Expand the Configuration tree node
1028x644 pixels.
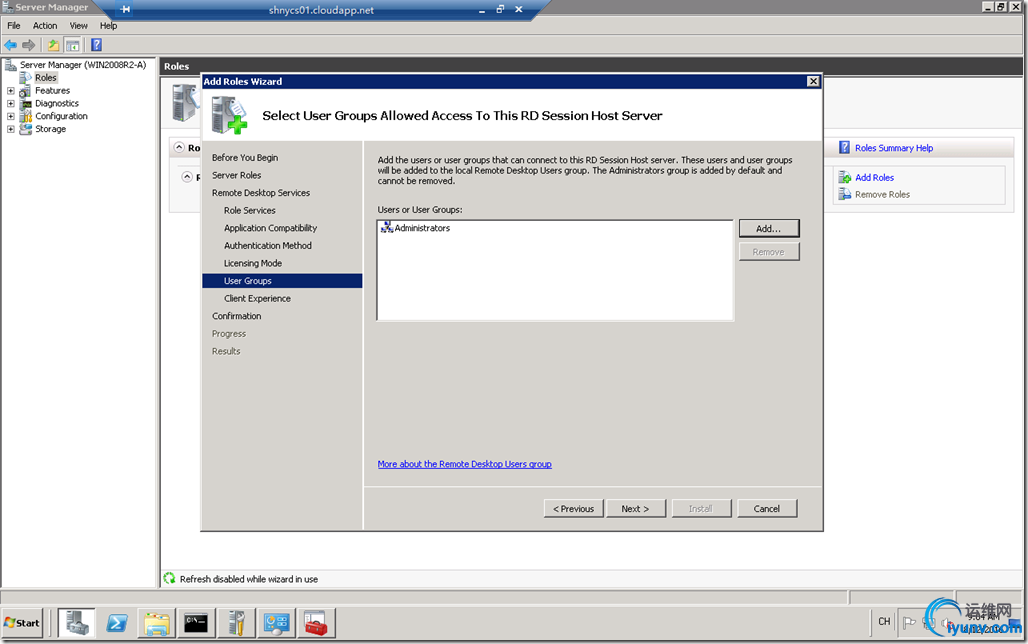pos(10,116)
